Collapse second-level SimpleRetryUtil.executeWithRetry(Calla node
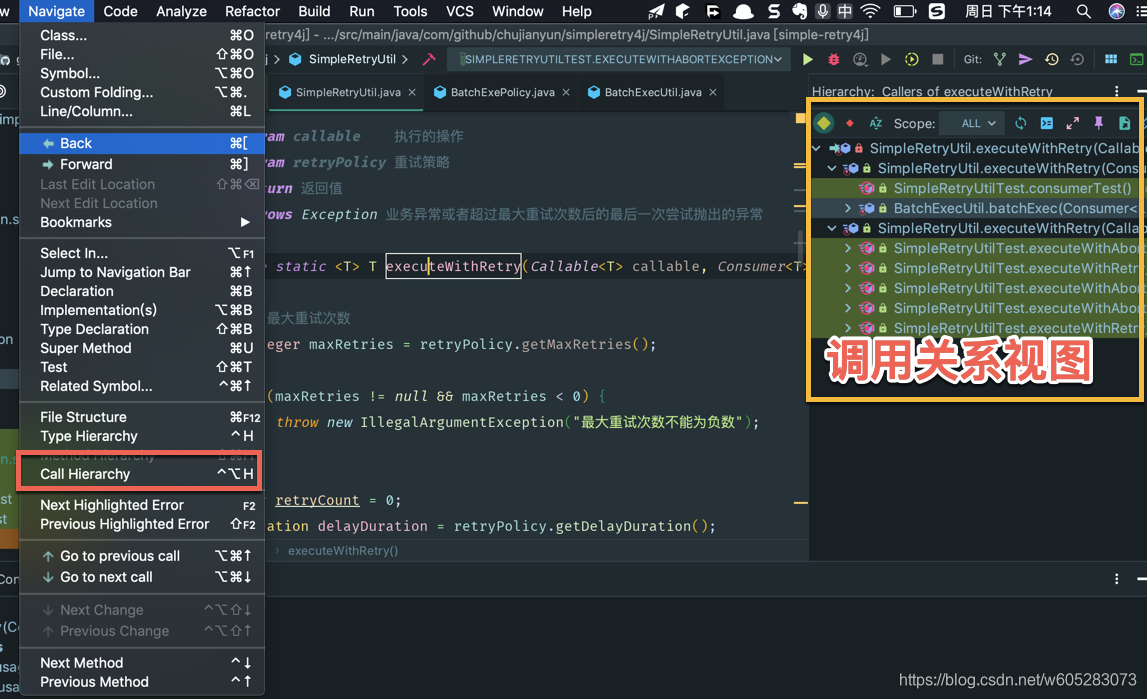Viewport: 1147px width, 699px height. coord(832,228)
